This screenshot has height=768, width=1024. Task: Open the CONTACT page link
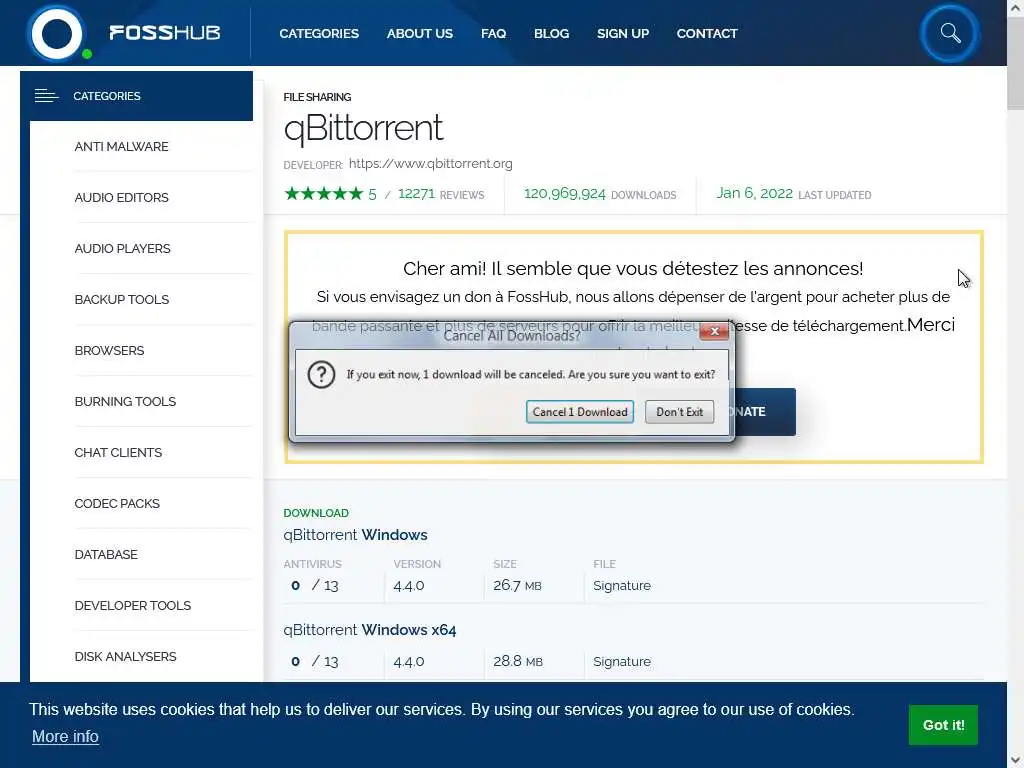point(707,33)
